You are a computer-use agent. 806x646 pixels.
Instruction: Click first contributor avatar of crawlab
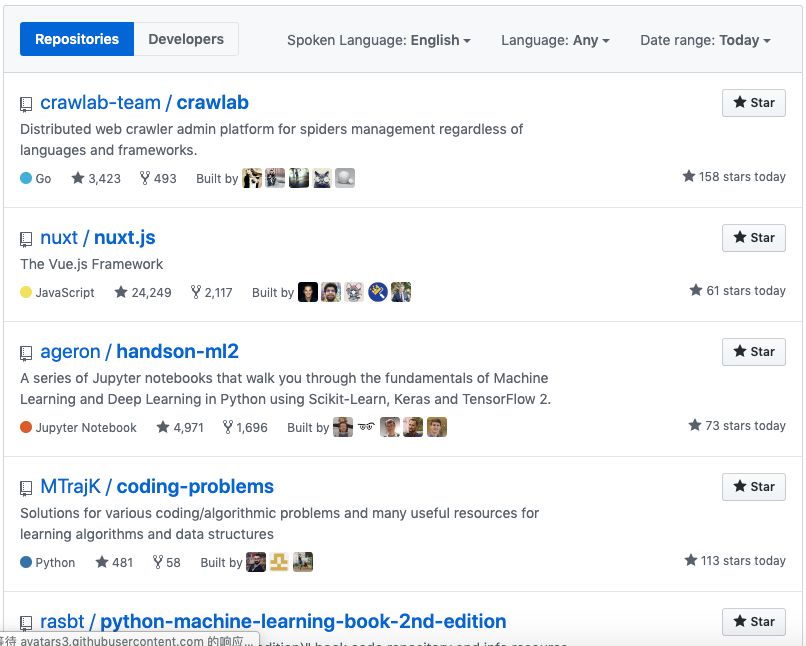point(252,178)
